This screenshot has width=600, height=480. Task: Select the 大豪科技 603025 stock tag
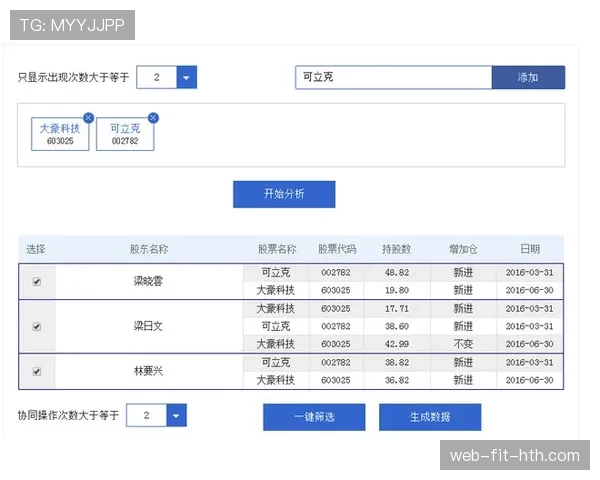60,134
